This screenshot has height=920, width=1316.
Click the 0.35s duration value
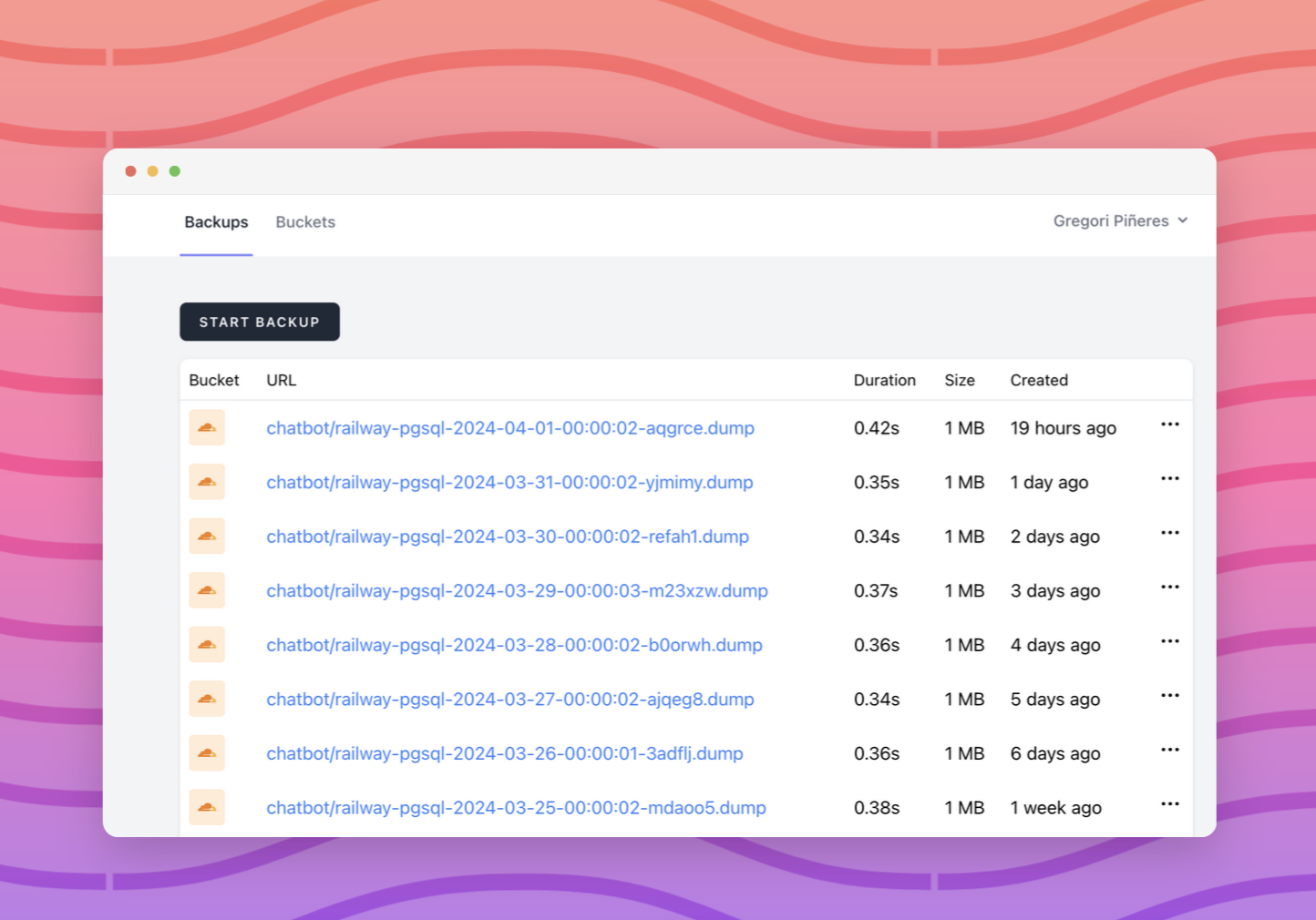(877, 482)
